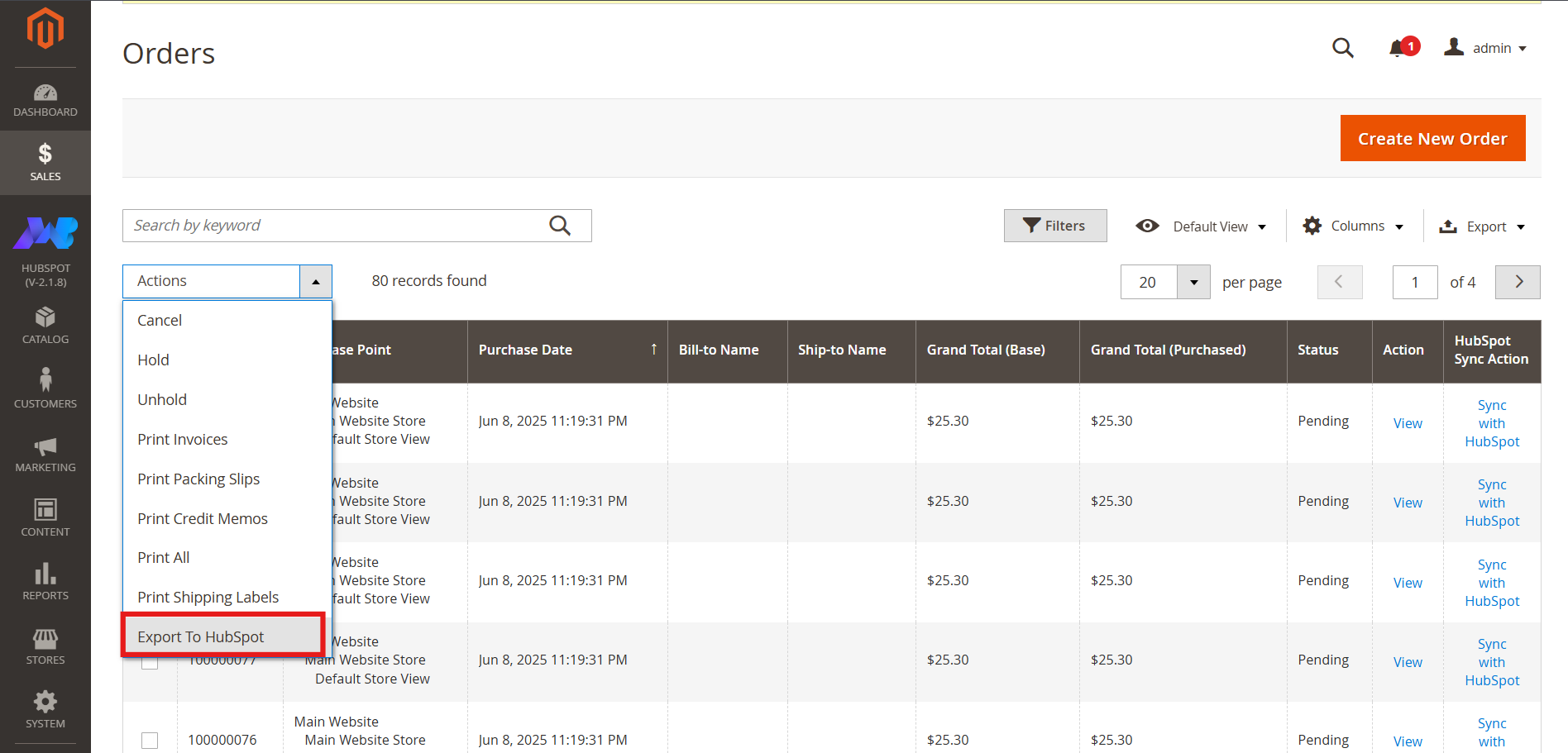Open the admin account menu
The image size is (1568, 753).
point(1485,48)
